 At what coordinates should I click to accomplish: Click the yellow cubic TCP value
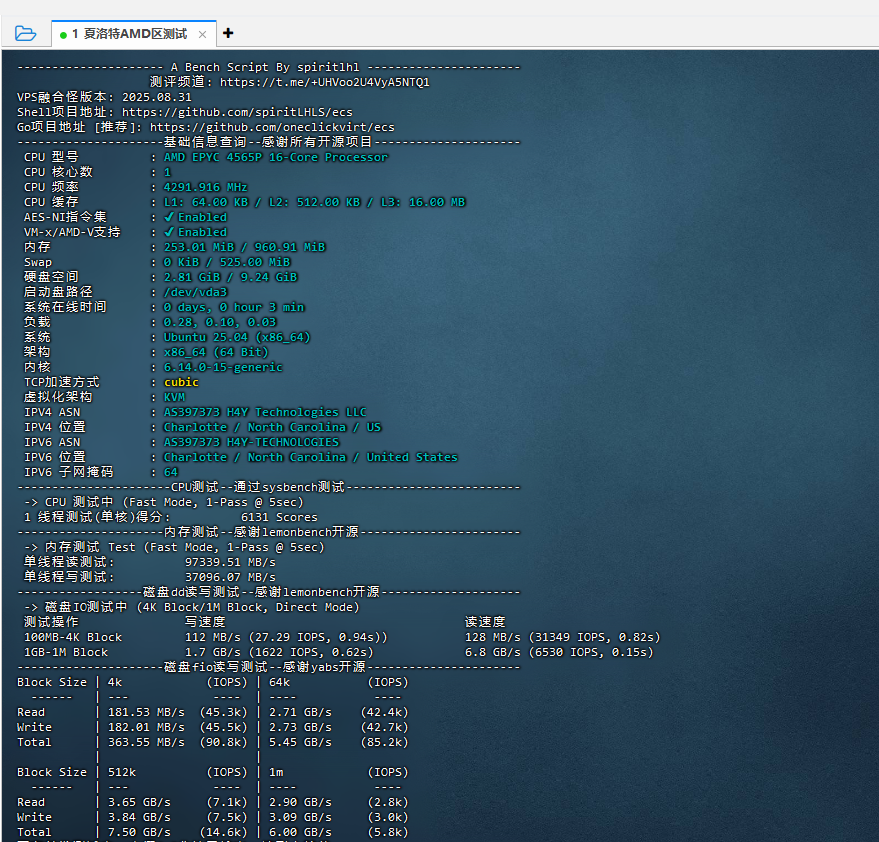tap(181, 382)
